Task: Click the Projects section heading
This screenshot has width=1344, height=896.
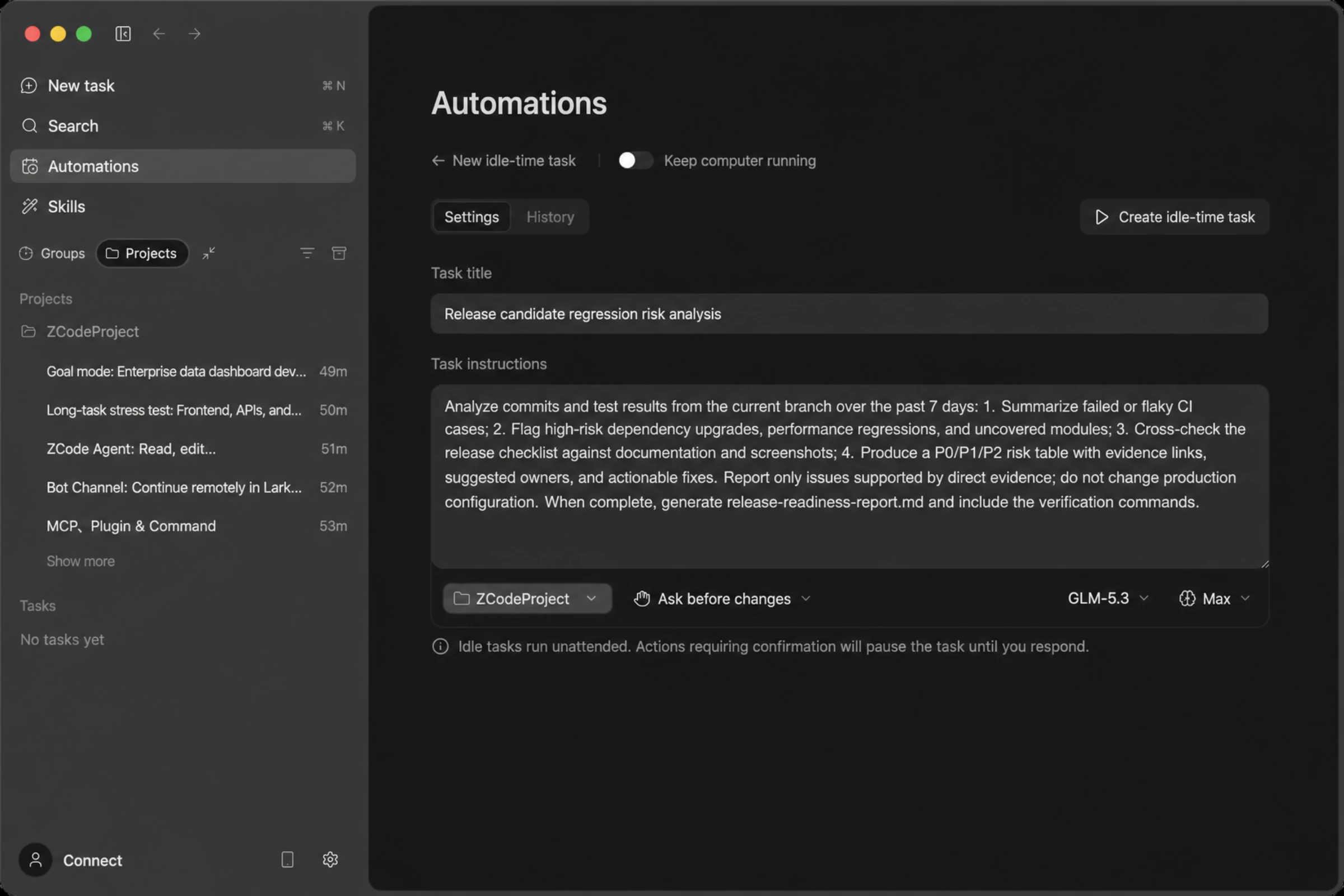Action: click(x=46, y=299)
